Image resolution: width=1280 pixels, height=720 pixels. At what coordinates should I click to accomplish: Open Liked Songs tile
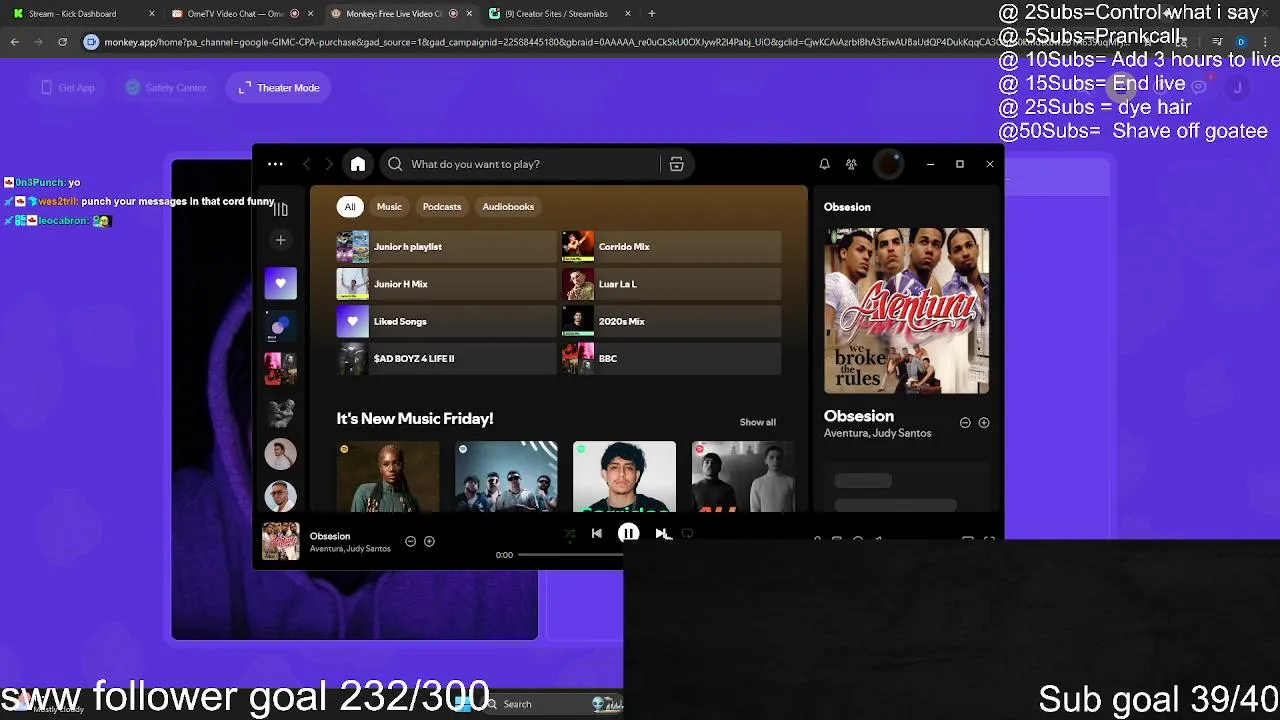click(x=446, y=321)
